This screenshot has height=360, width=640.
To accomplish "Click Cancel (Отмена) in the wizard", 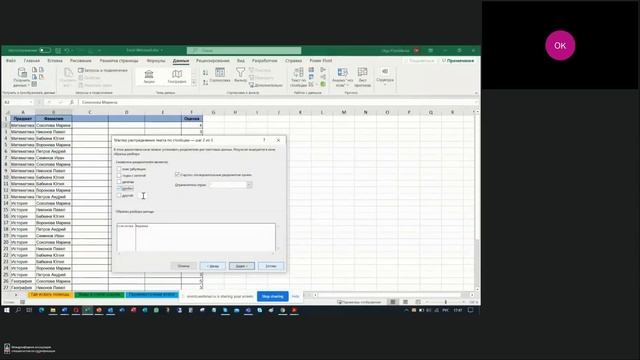I will 184,266.
